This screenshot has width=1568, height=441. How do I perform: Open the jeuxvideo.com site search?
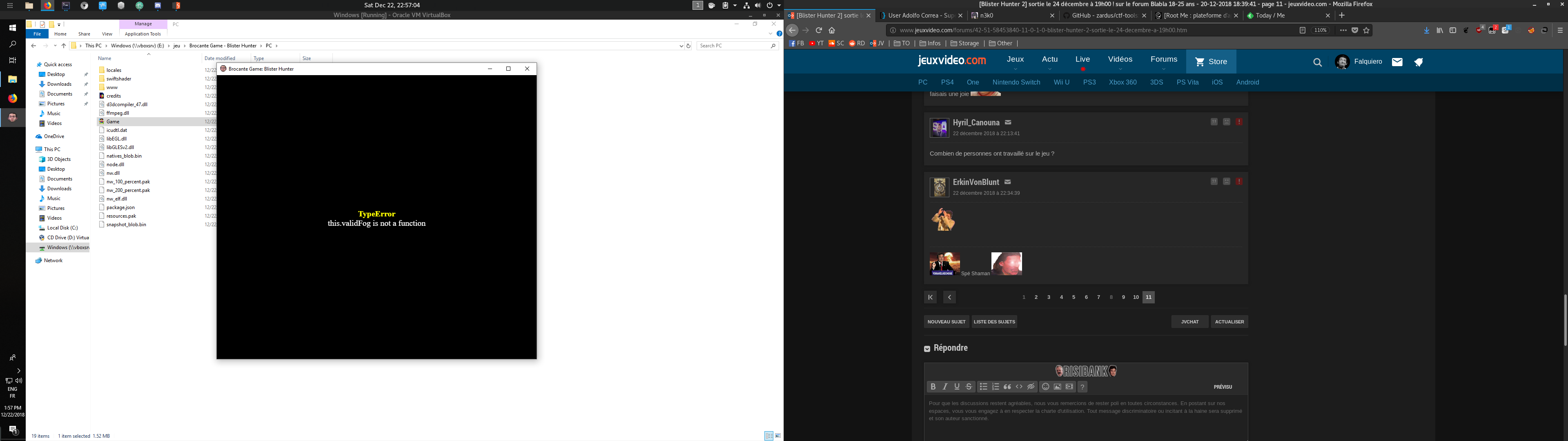point(1317,62)
